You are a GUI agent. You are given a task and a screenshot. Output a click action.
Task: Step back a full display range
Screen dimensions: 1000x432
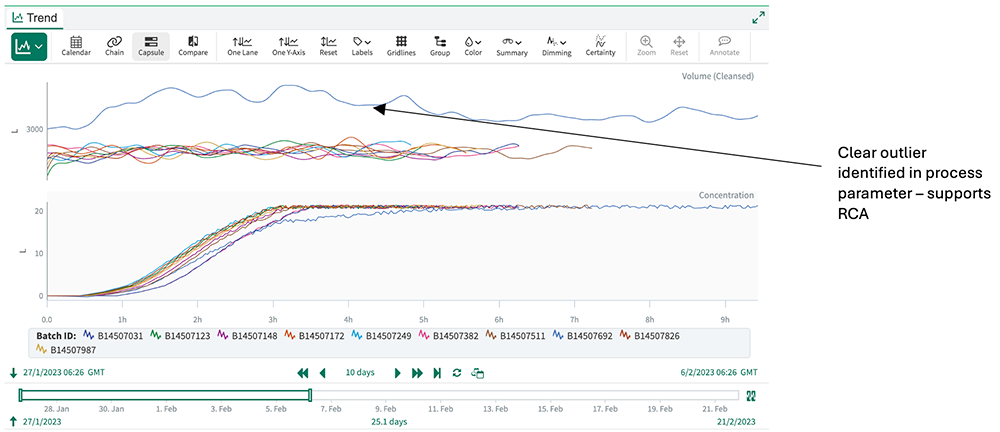[x=303, y=373]
